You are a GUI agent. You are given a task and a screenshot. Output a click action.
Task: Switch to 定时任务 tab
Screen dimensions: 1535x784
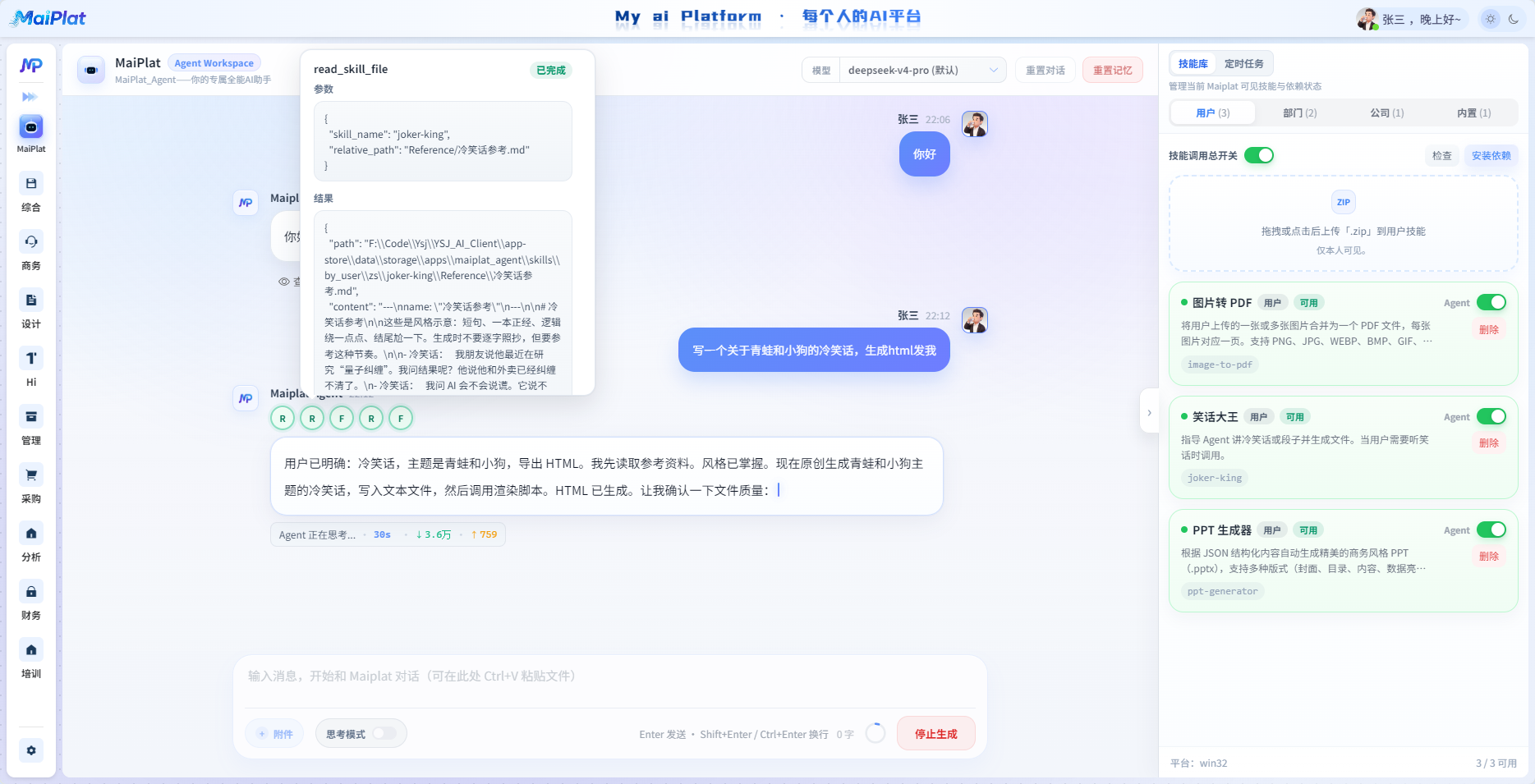pos(1243,63)
